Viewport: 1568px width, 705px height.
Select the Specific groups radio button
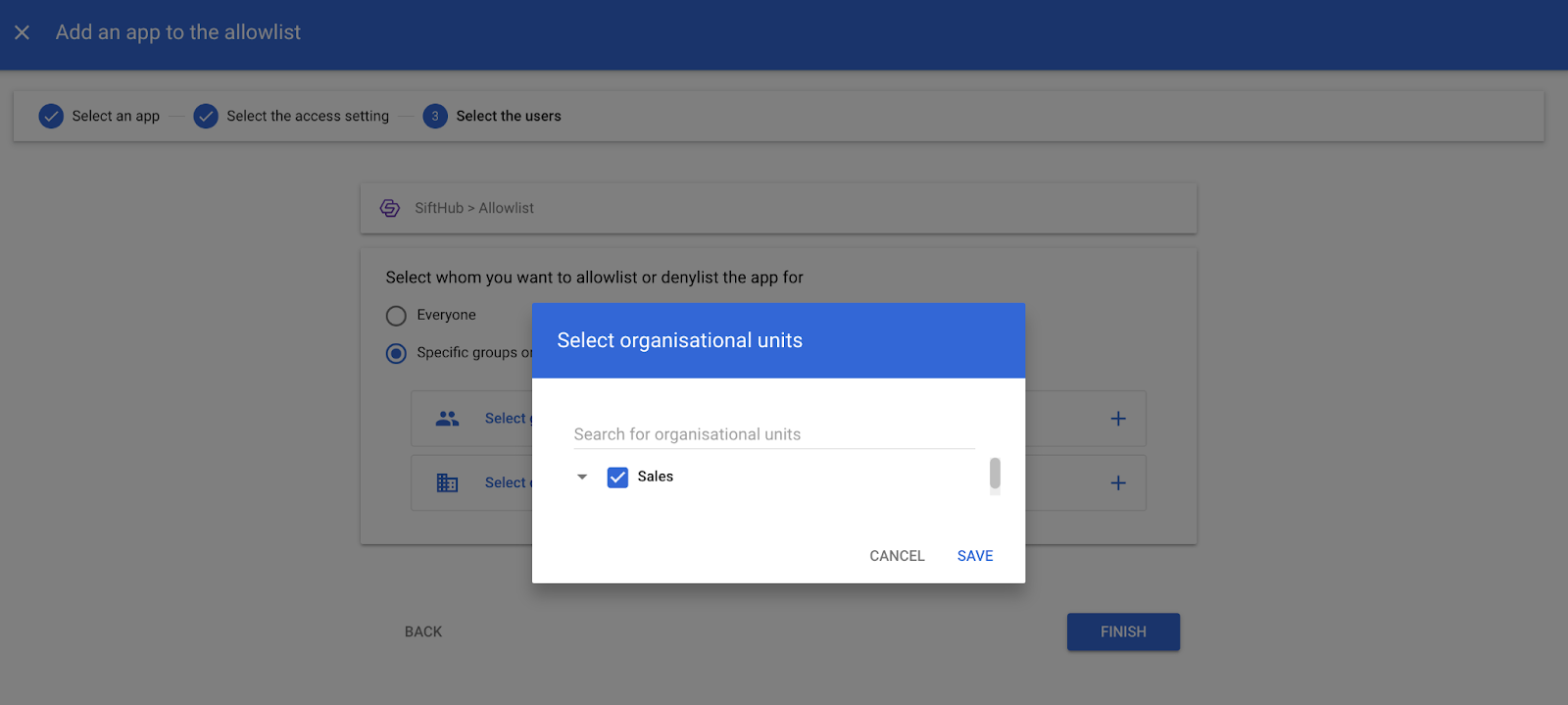point(396,353)
